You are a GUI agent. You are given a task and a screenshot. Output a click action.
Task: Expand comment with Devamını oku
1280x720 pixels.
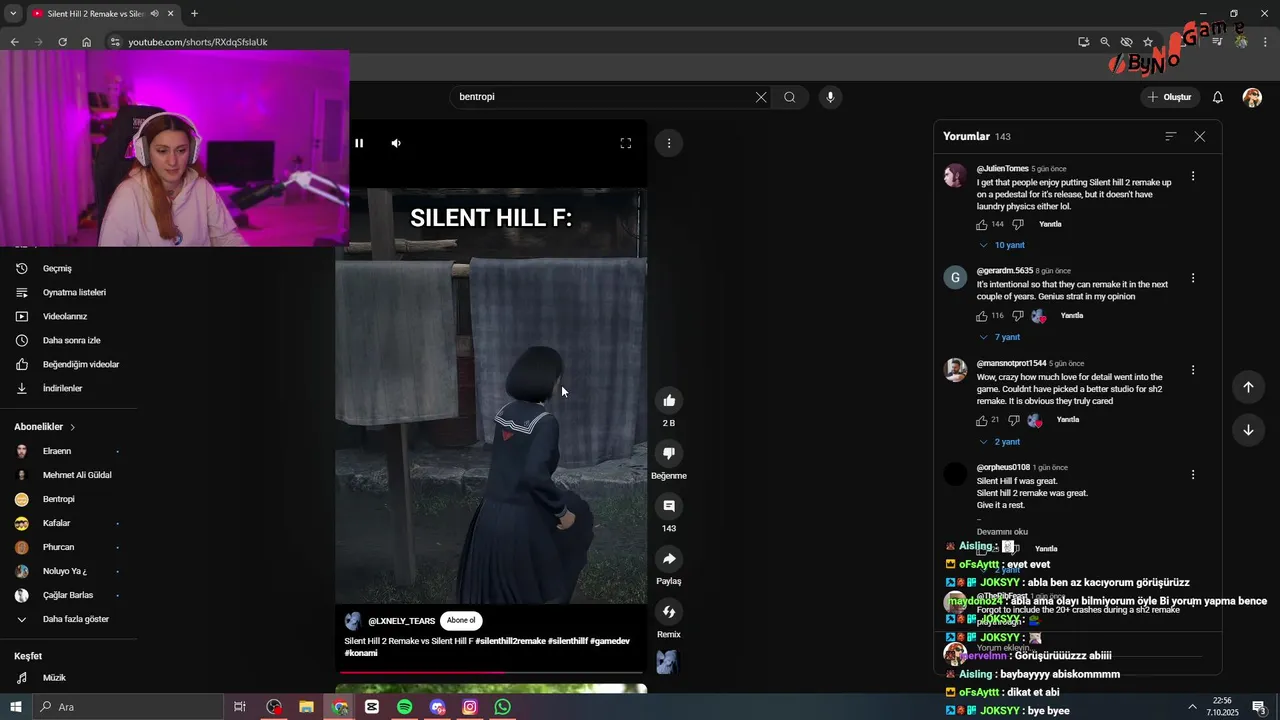[1002, 532]
